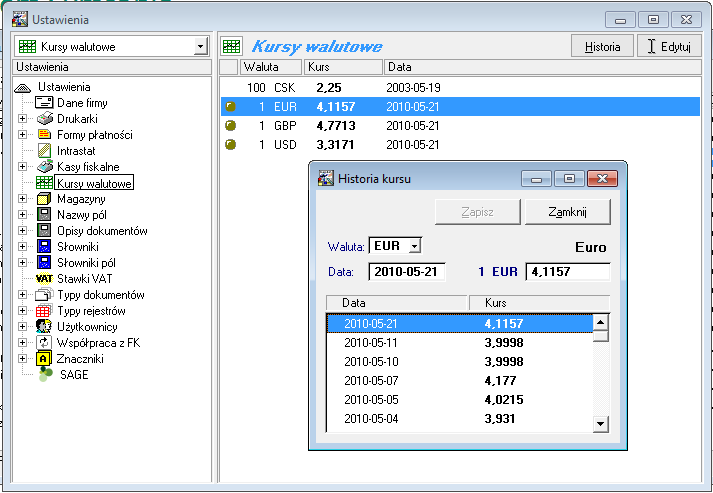The width and height of the screenshot is (713, 493).
Task: Expand the Formy płatności node
Action: pos(22,135)
